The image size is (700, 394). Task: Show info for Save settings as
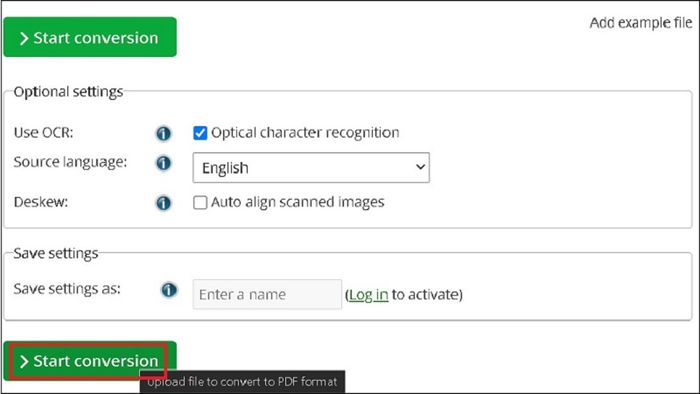click(x=169, y=290)
